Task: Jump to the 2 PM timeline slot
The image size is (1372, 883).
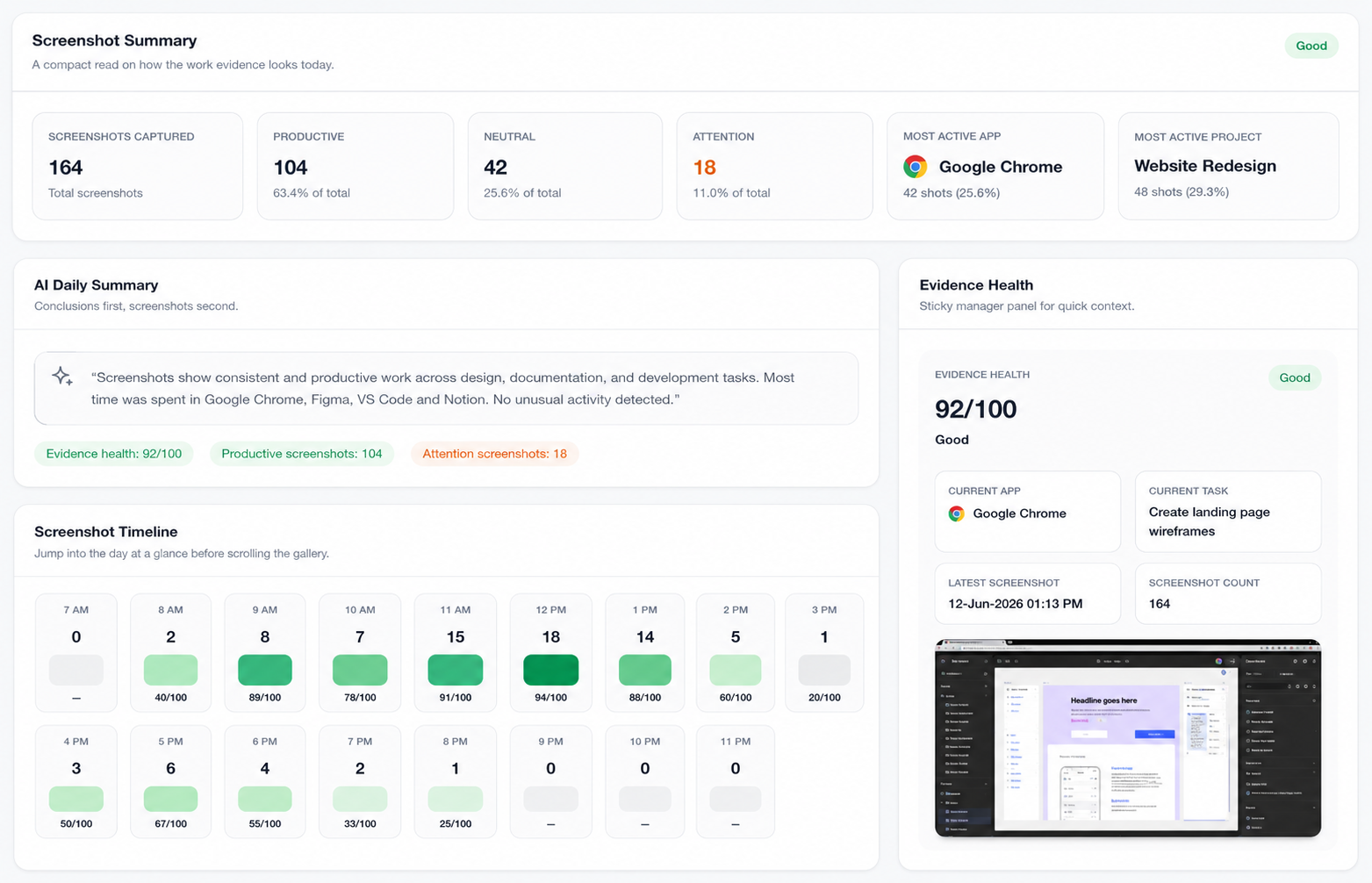Action: click(736, 653)
